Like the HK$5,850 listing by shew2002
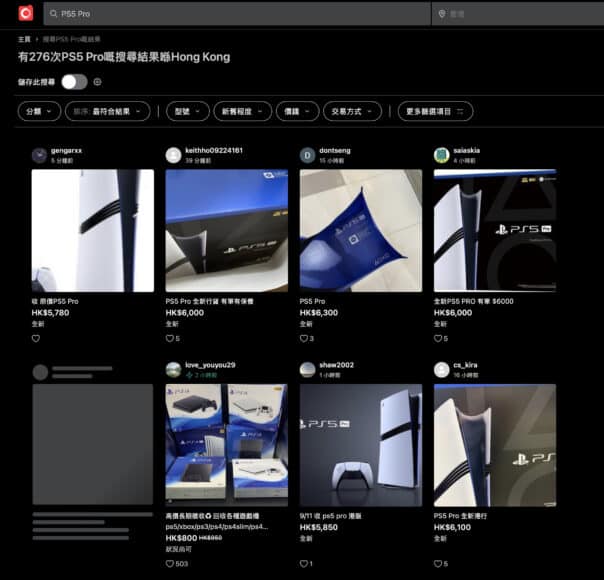 [304, 564]
